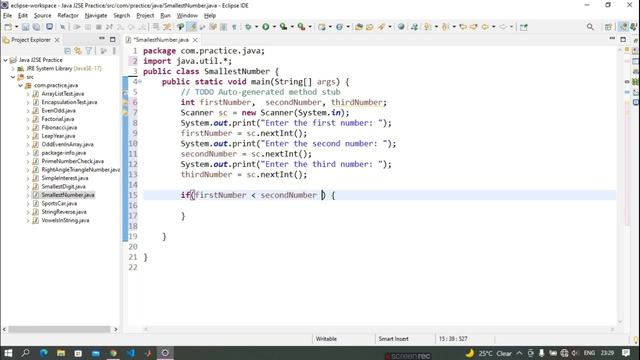Screen dimensions: 640x360
Task: Open Factorial.java in Project Explorer
Action: coord(58,119)
